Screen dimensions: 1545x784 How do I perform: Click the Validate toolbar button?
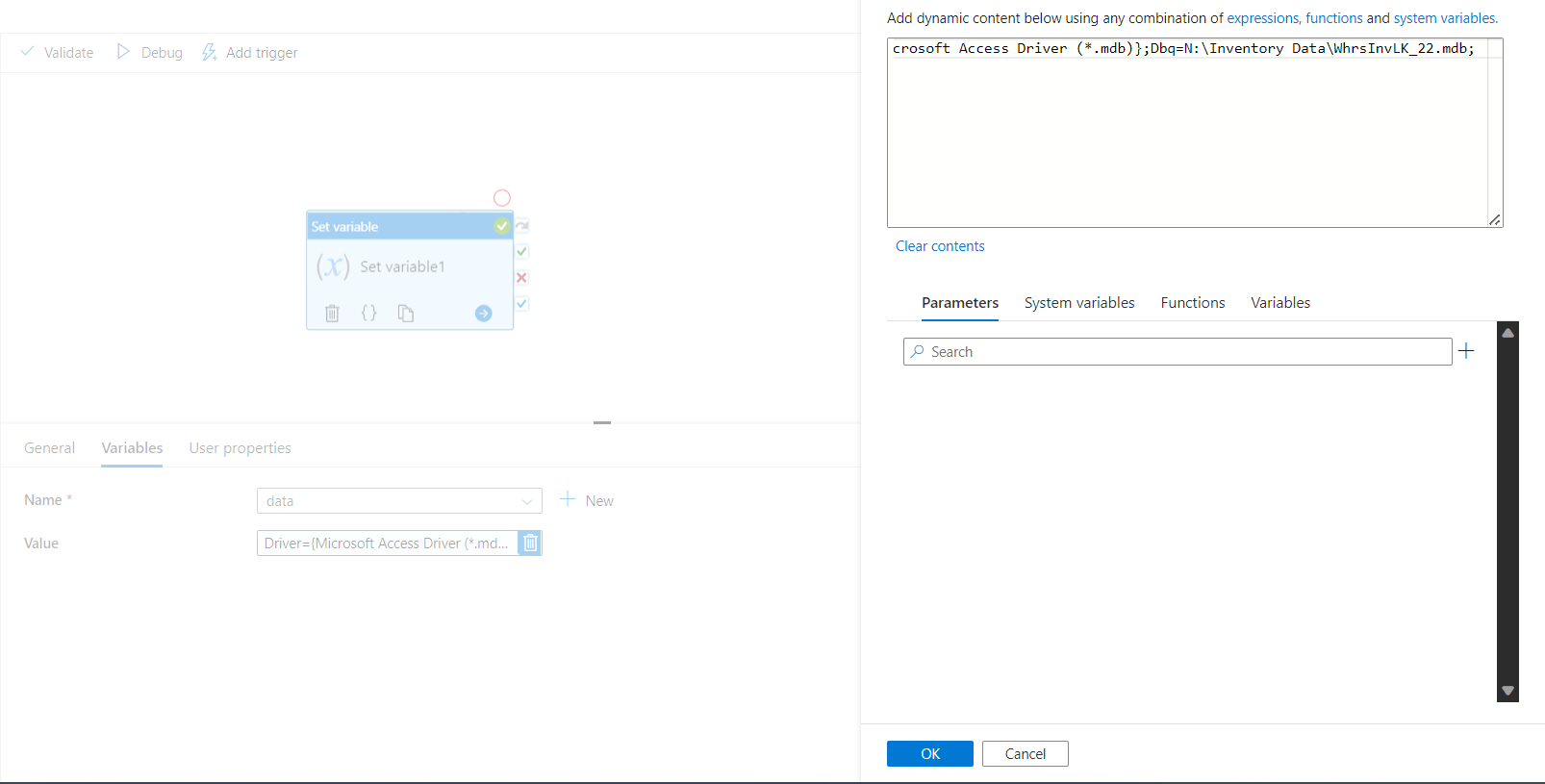click(x=58, y=52)
